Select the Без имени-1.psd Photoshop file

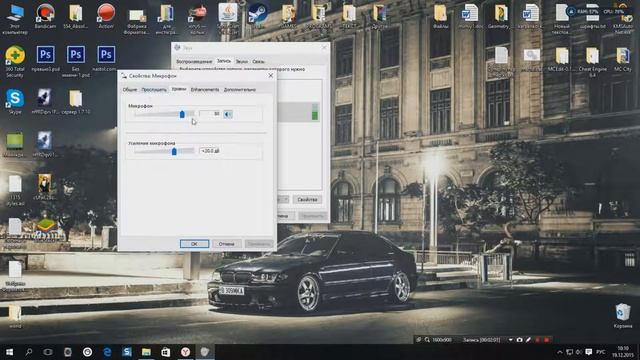tap(76, 61)
